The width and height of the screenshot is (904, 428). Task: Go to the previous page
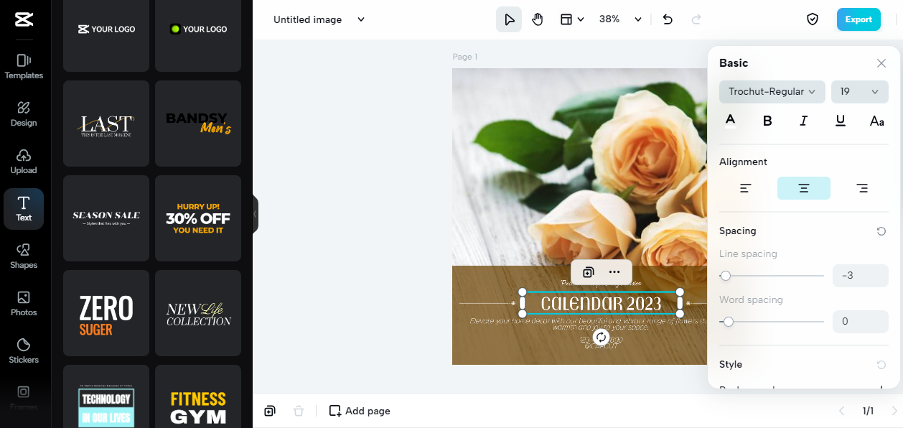842,411
